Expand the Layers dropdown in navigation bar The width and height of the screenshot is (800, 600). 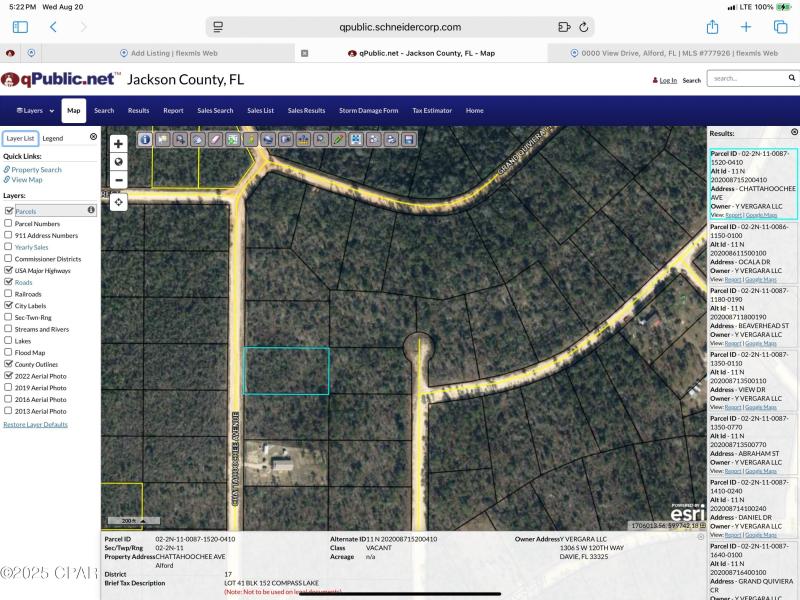[x=35, y=111]
